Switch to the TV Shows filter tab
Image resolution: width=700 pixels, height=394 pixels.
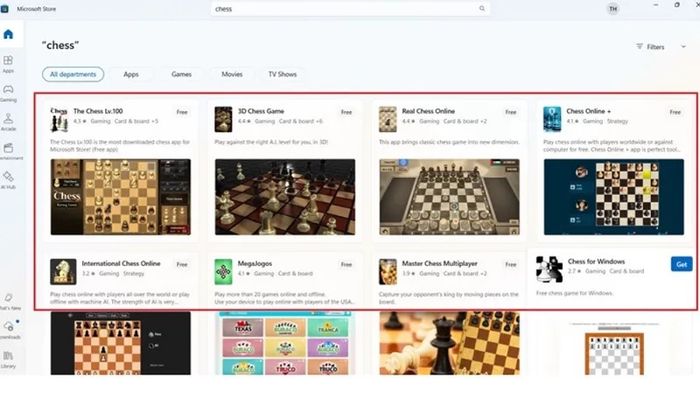click(x=282, y=75)
